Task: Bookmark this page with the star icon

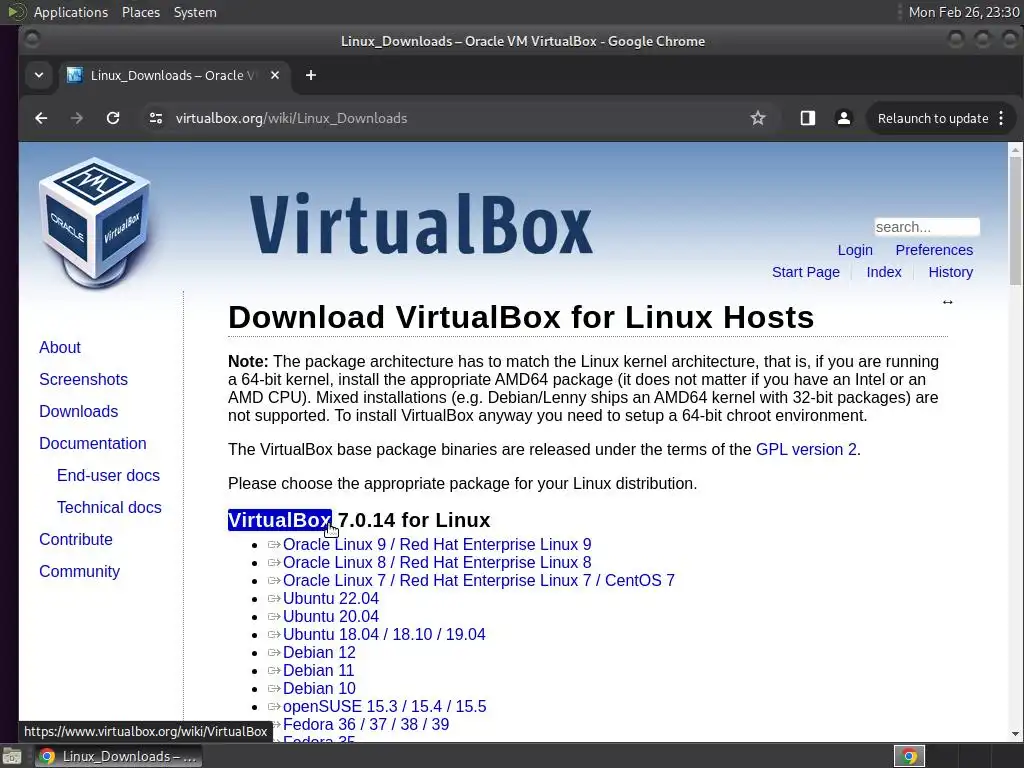Action: pyautogui.click(x=758, y=118)
